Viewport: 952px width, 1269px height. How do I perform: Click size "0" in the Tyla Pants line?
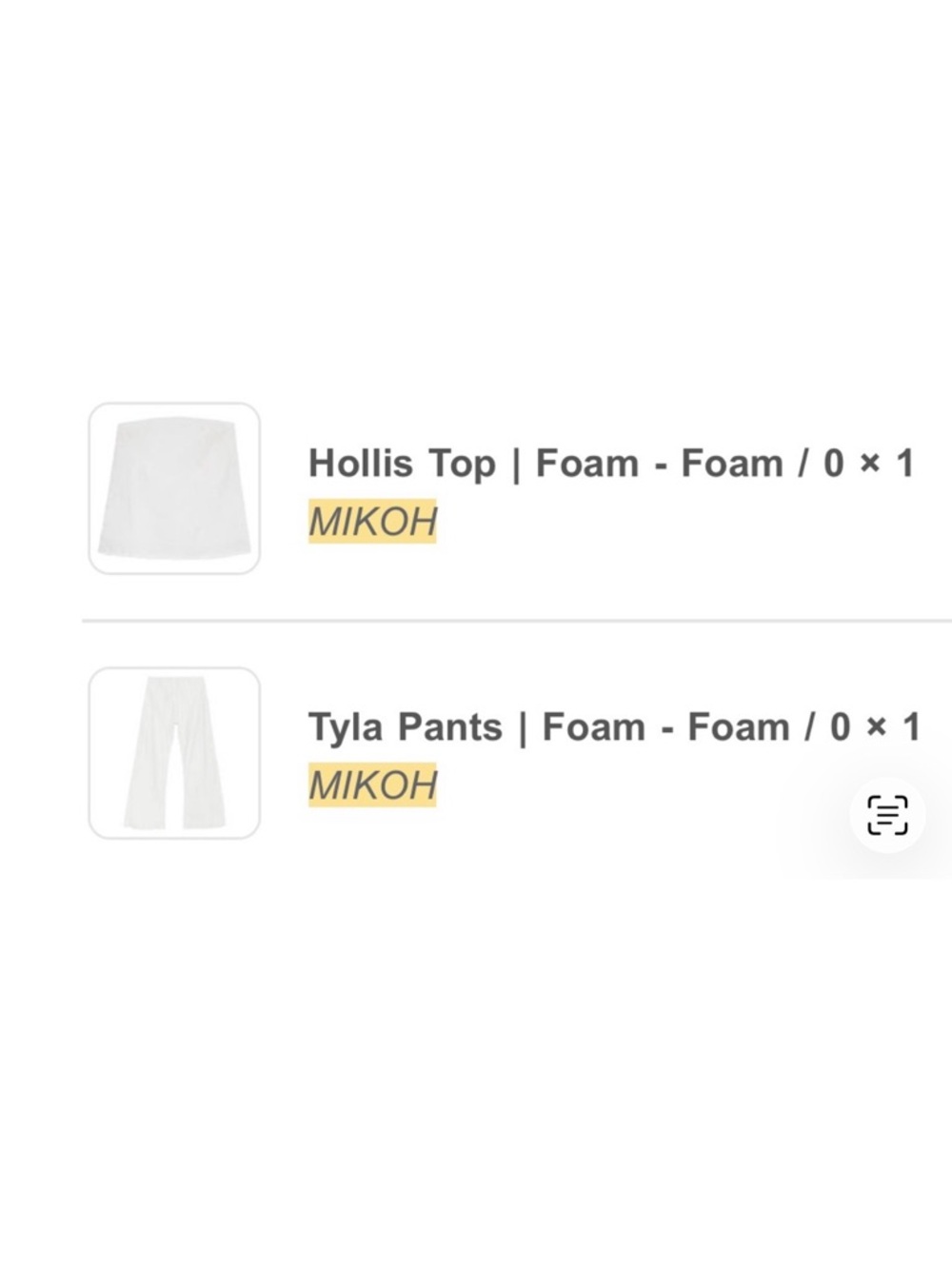click(x=840, y=727)
